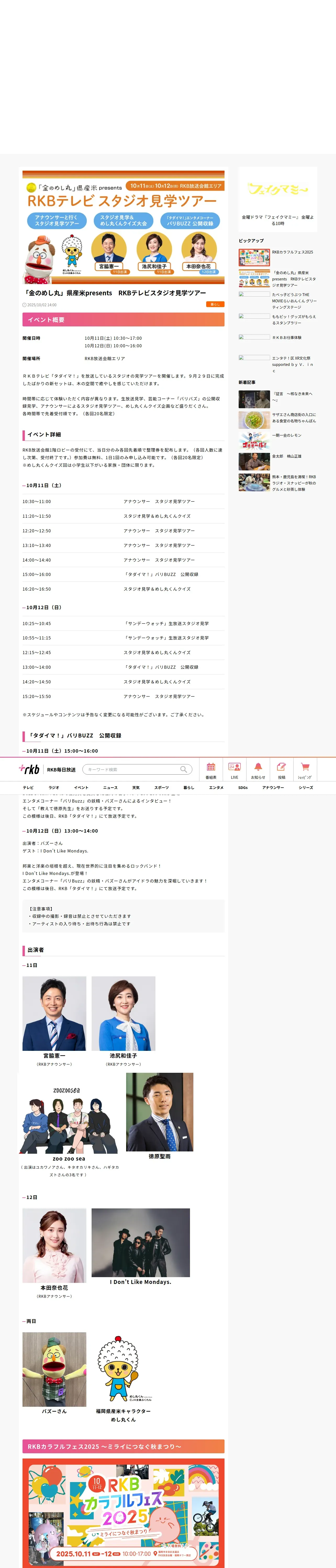Select the 15:00～16:00 「タダイマ！」 schedule row
This screenshot has width=336, height=1568.
123,575
